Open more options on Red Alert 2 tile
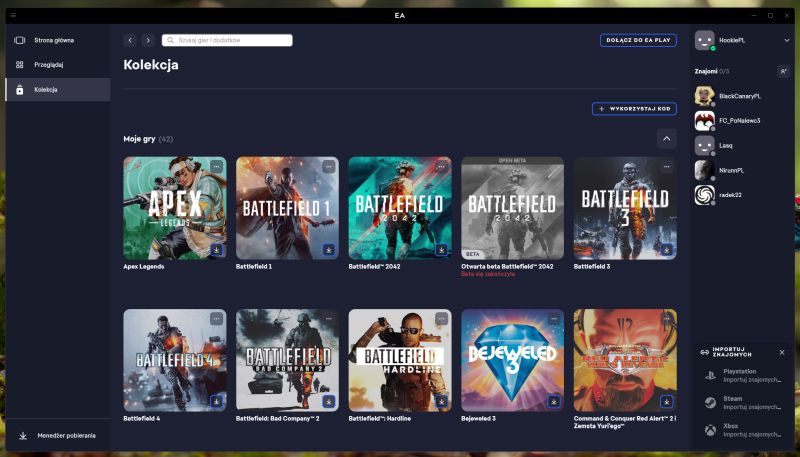This screenshot has height=457, width=800. pyautogui.click(x=666, y=318)
